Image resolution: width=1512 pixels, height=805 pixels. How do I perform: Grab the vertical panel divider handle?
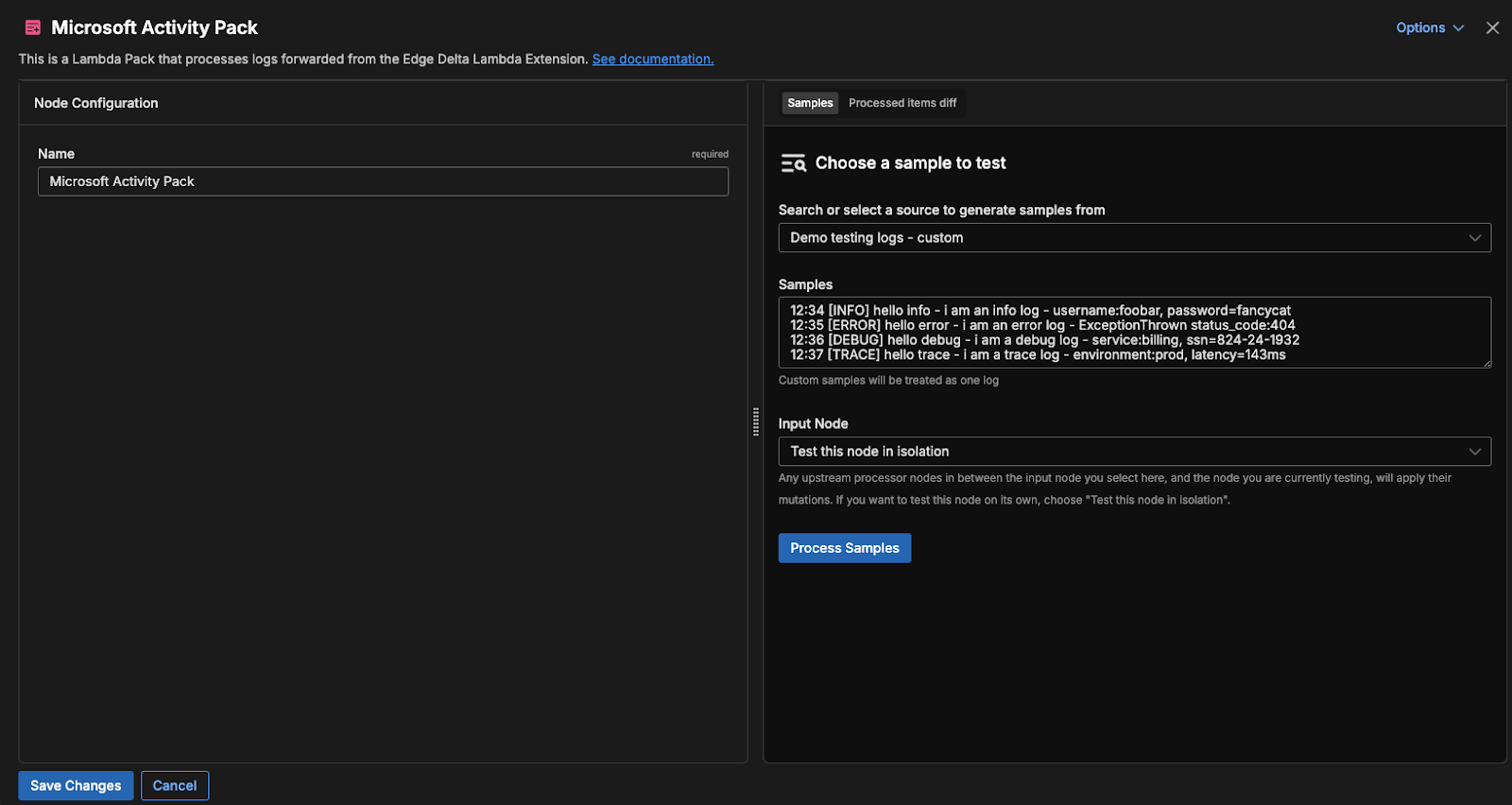tap(756, 421)
